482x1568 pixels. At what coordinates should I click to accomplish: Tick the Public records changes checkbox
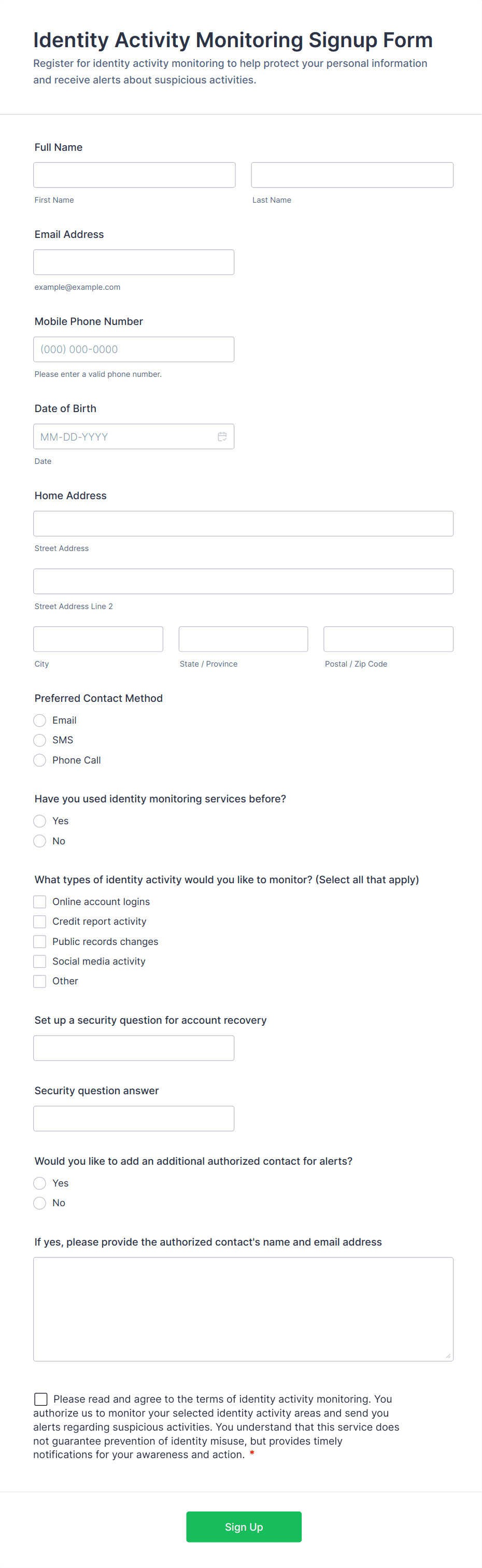pos(39,942)
